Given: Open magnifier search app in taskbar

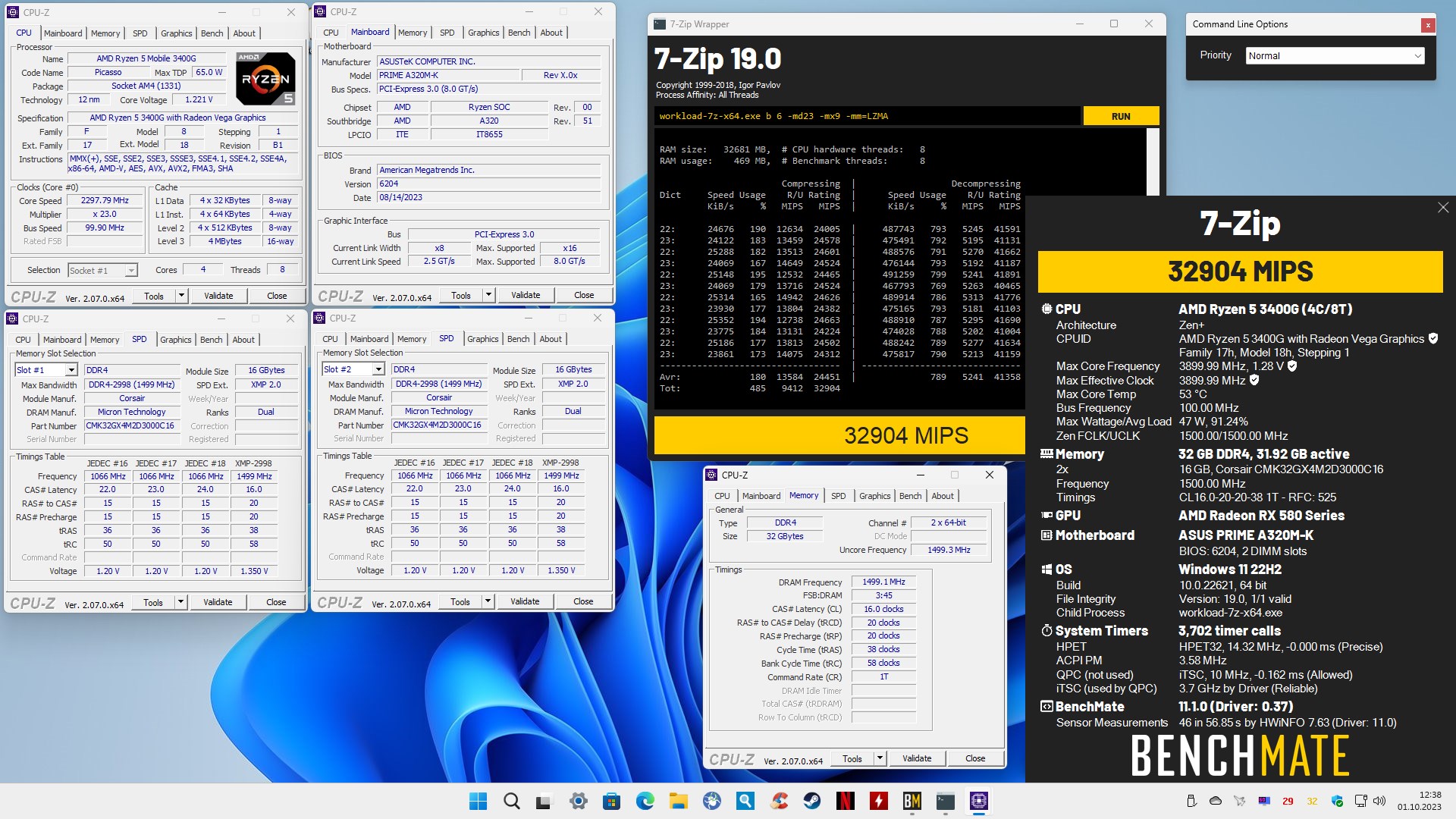Looking at the screenshot, I should pyautogui.click(x=745, y=801).
